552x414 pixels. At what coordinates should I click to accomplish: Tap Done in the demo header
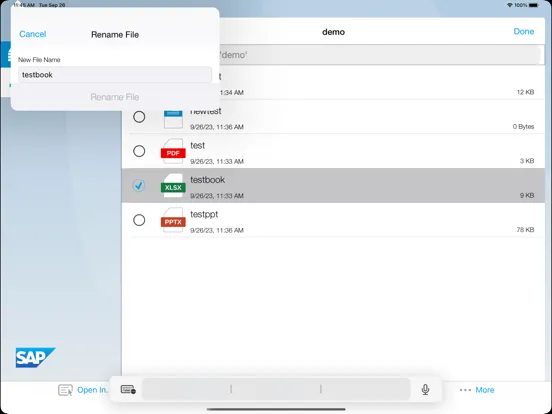click(523, 31)
